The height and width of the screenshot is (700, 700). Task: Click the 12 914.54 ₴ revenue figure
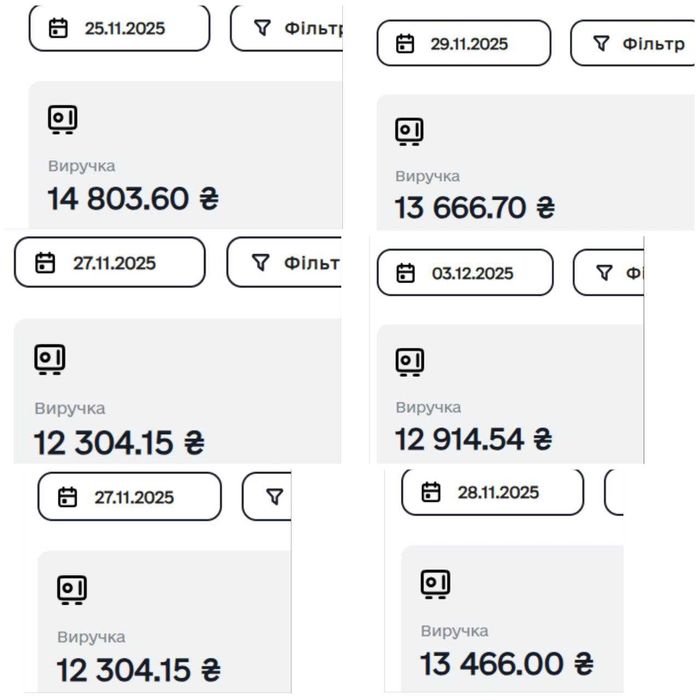click(x=474, y=438)
